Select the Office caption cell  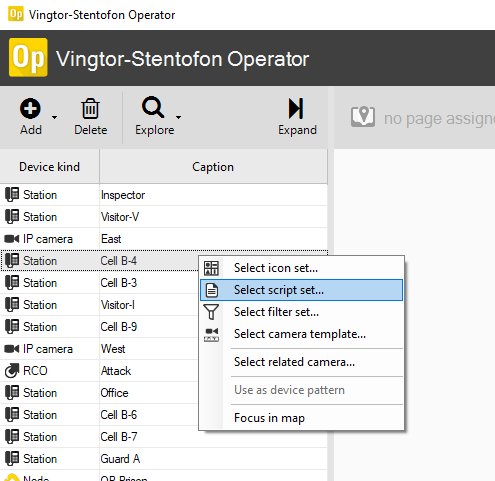click(x=149, y=393)
